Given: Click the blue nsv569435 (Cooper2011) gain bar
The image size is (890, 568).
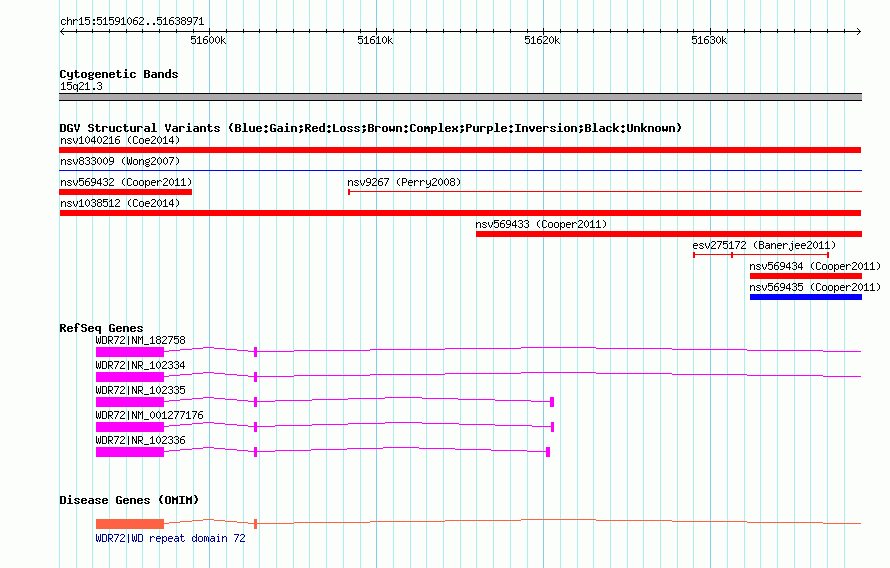Looking at the screenshot, I should (805, 297).
